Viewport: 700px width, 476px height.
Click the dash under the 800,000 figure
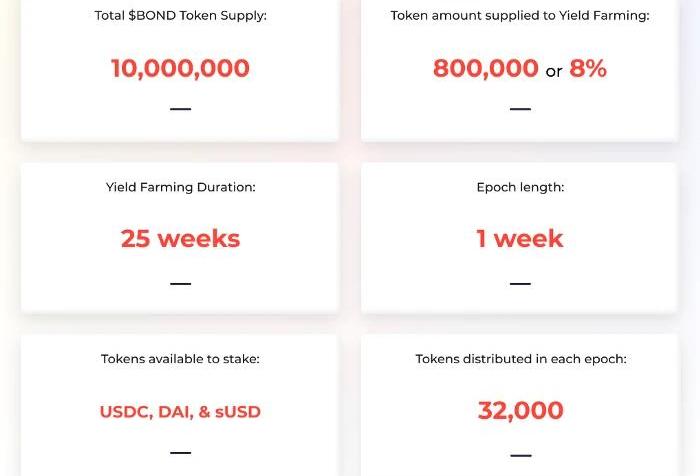(x=520, y=108)
